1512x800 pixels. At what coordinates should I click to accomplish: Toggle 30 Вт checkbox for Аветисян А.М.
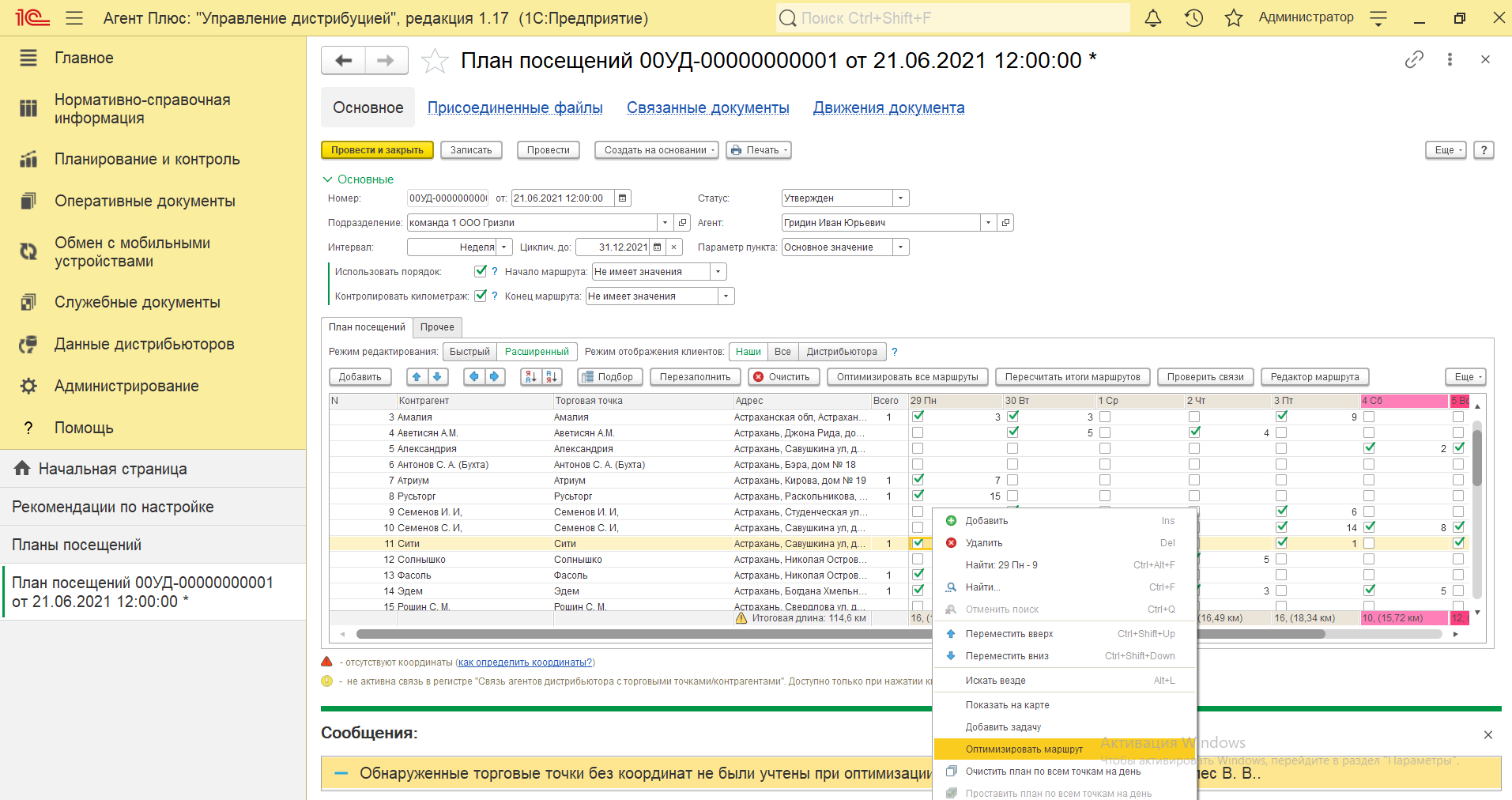pyautogui.click(x=1012, y=432)
